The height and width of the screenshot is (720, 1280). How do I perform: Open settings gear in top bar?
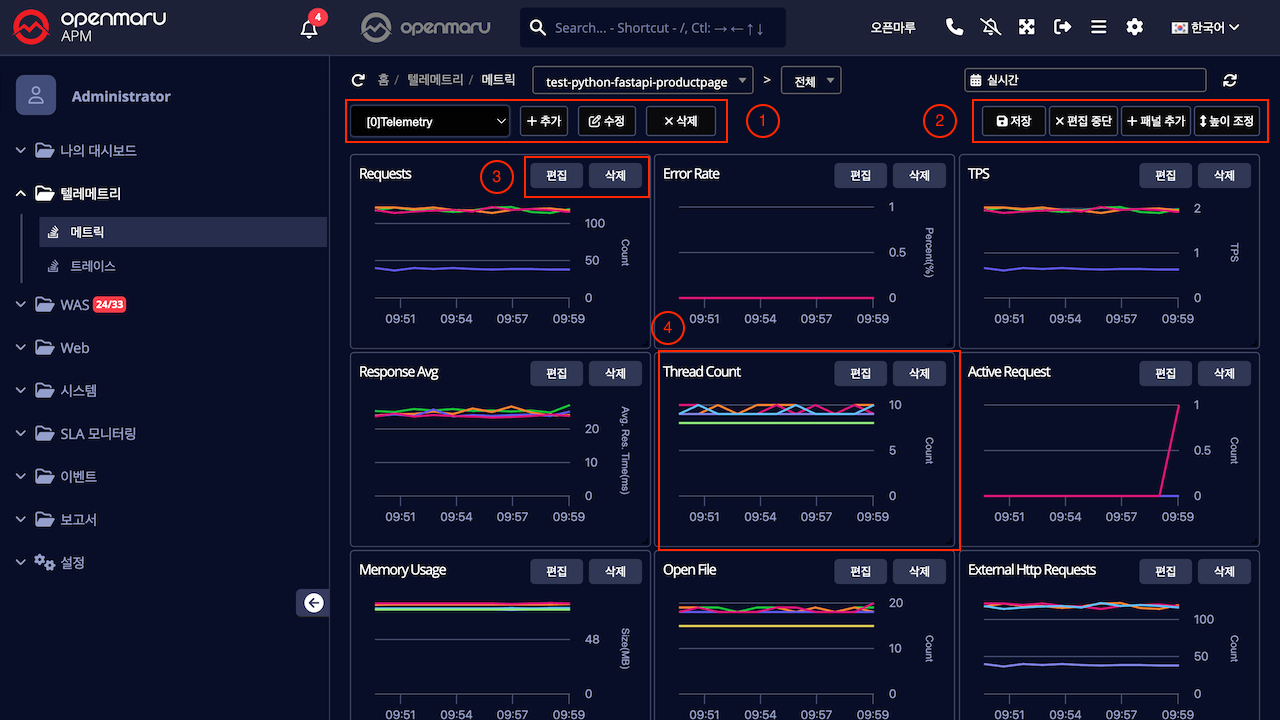point(1134,28)
